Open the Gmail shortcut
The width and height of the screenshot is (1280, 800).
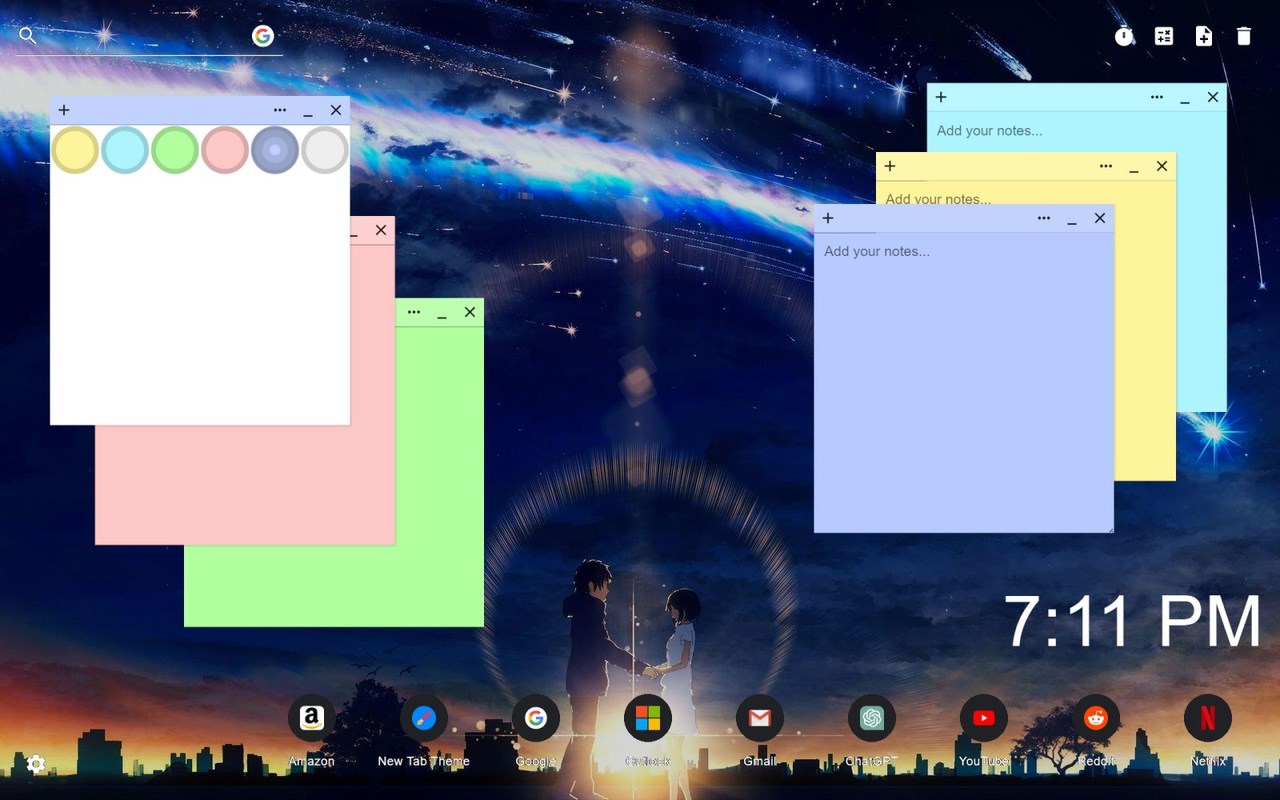tap(760, 718)
